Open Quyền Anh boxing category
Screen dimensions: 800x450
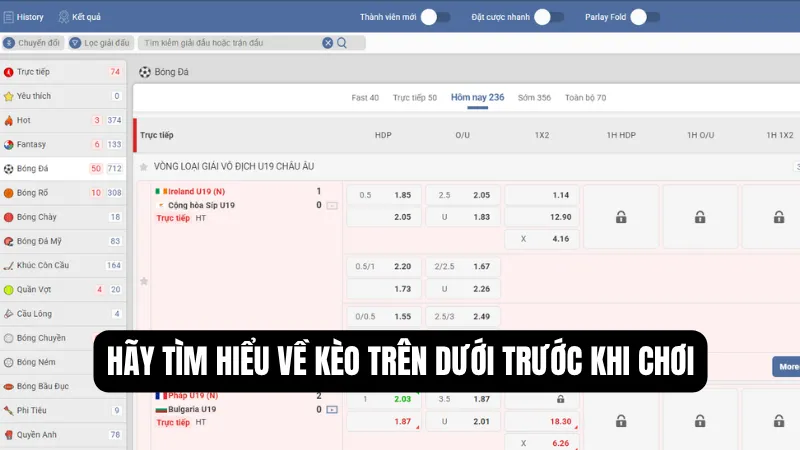tap(63, 435)
